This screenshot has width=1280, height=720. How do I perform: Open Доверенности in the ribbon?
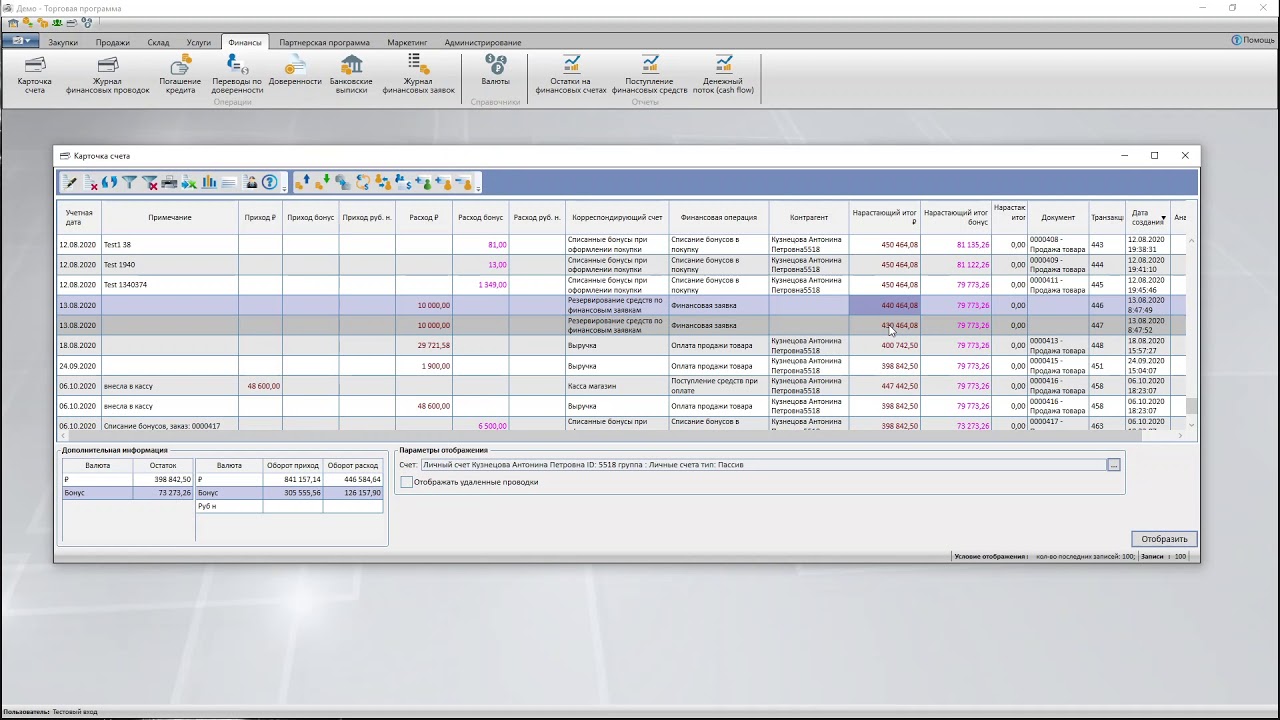tap(295, 71)
